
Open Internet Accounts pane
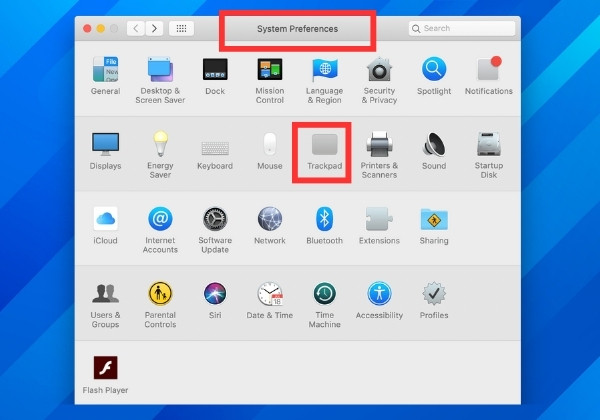click(160, 230)
